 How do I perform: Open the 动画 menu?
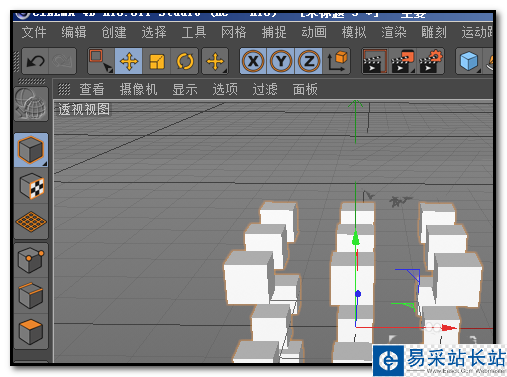(314, 33)
